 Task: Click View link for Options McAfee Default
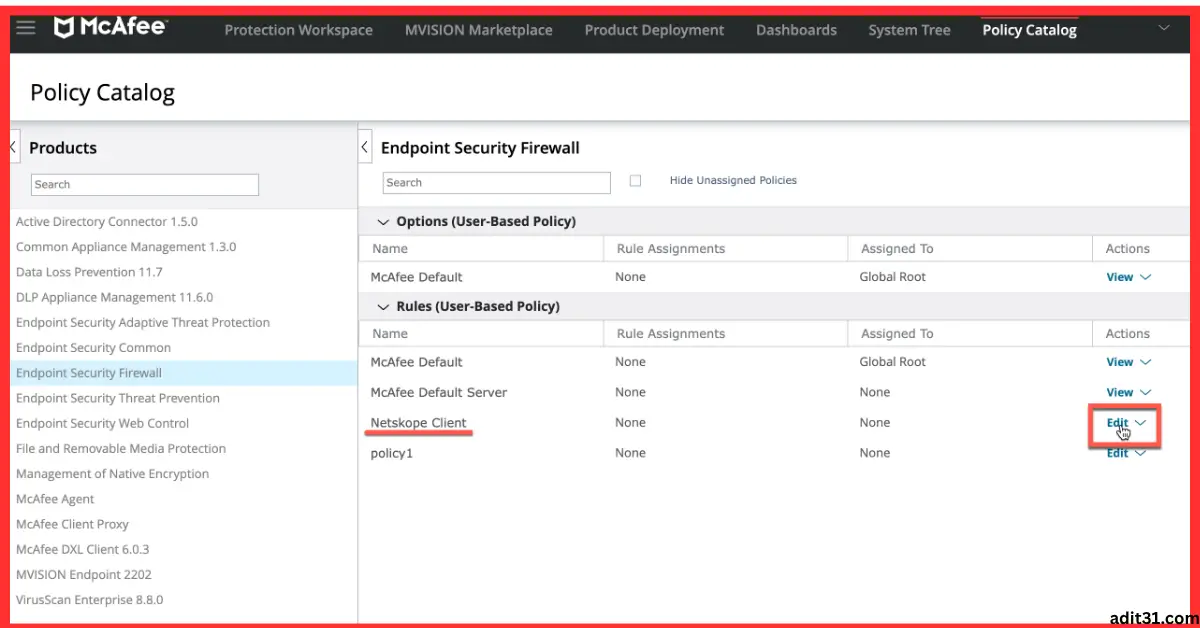[1119, 278]
